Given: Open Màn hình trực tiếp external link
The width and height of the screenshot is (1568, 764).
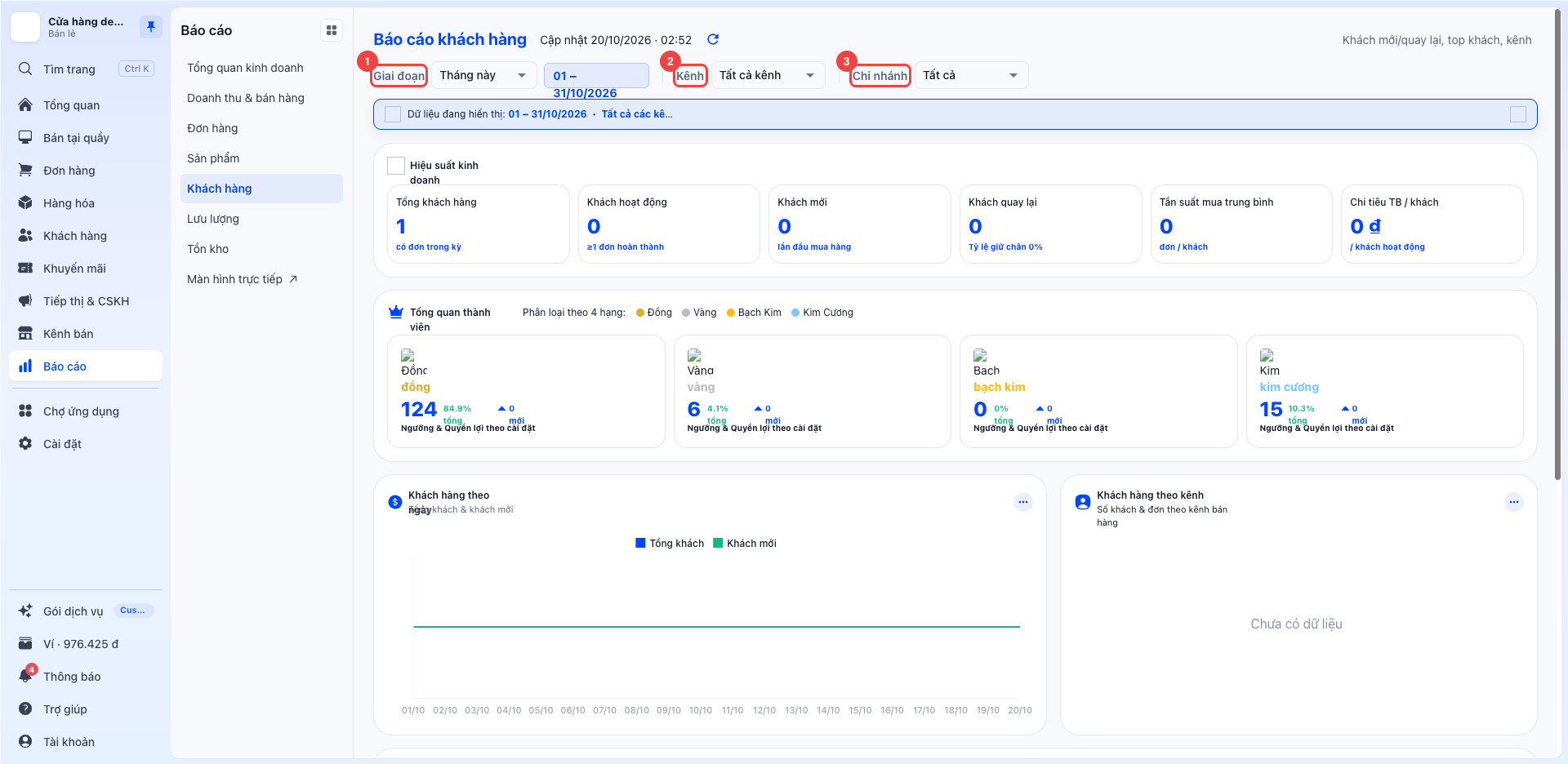Looking at the screenshot, I should pyautogui.click(x=261, y=279).
